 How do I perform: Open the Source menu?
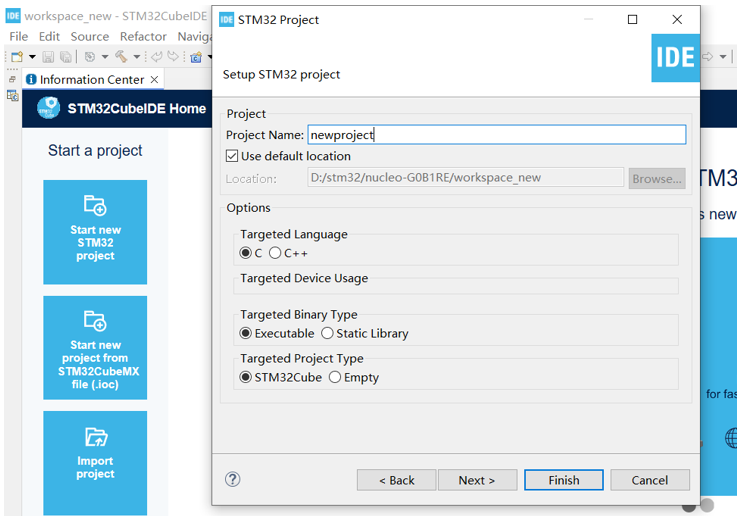pos(89,36)
